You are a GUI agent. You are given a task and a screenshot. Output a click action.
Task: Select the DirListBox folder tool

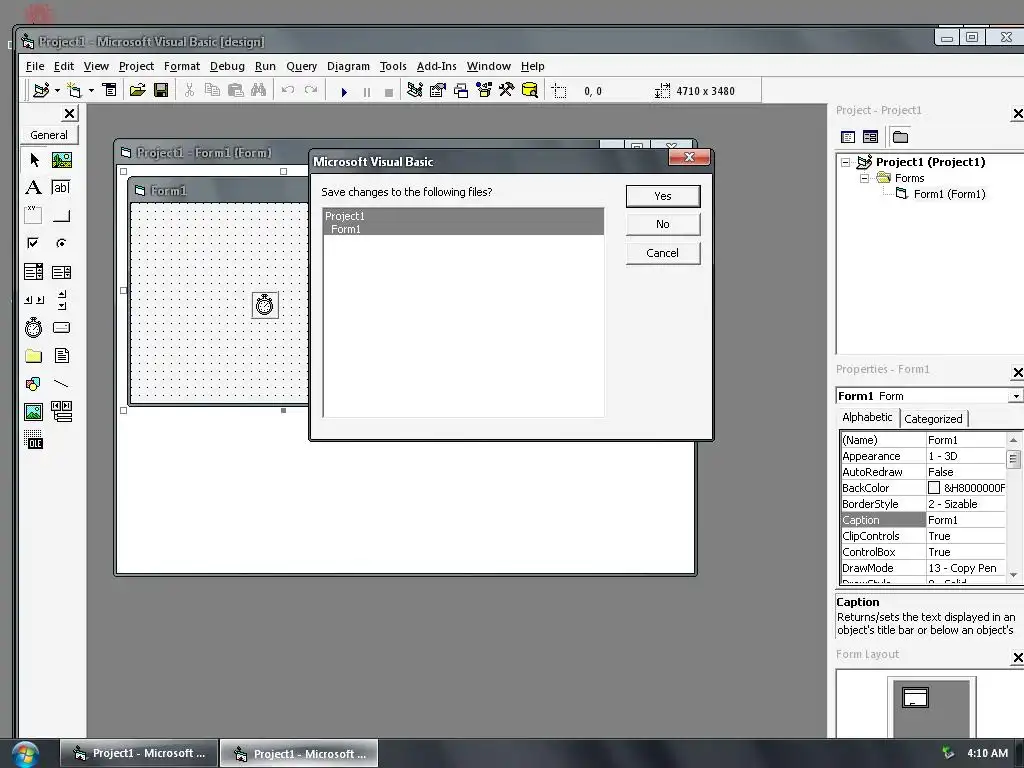point(33,355)
